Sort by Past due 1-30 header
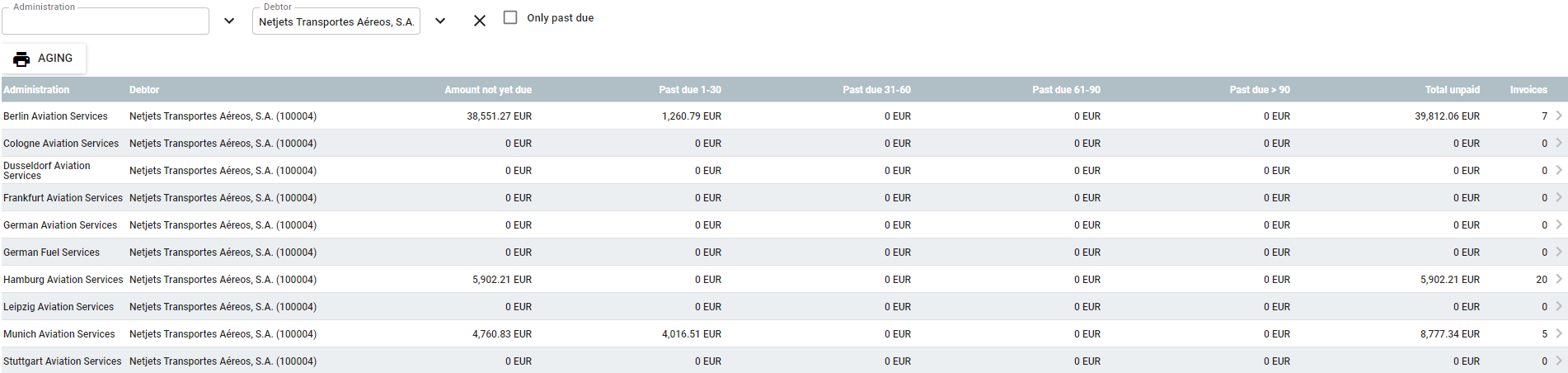The image size is (1568, 373). (x=690, y=90)
